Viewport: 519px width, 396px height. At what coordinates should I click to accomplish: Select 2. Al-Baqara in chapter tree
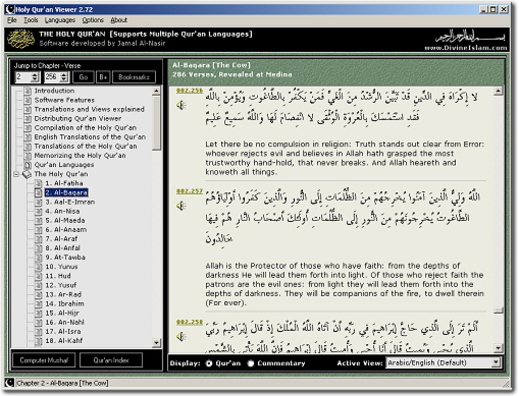tap(66, 193)
